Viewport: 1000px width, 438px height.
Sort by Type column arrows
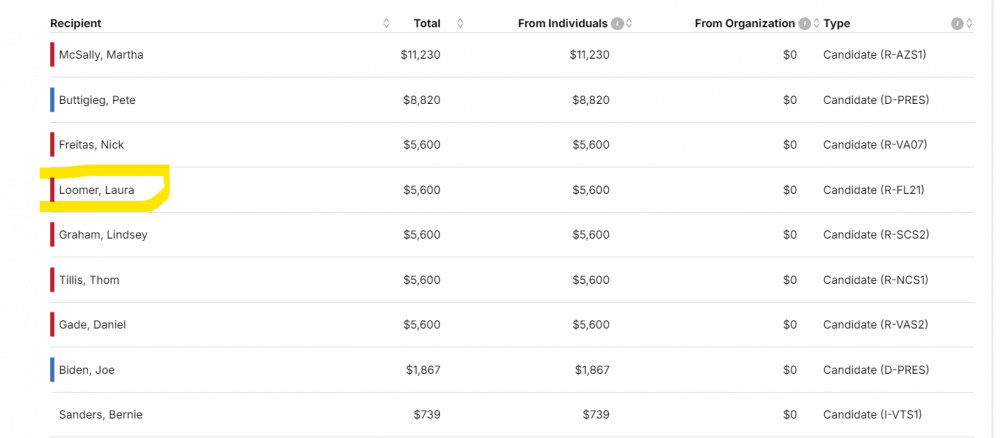(x=969, y=23)
